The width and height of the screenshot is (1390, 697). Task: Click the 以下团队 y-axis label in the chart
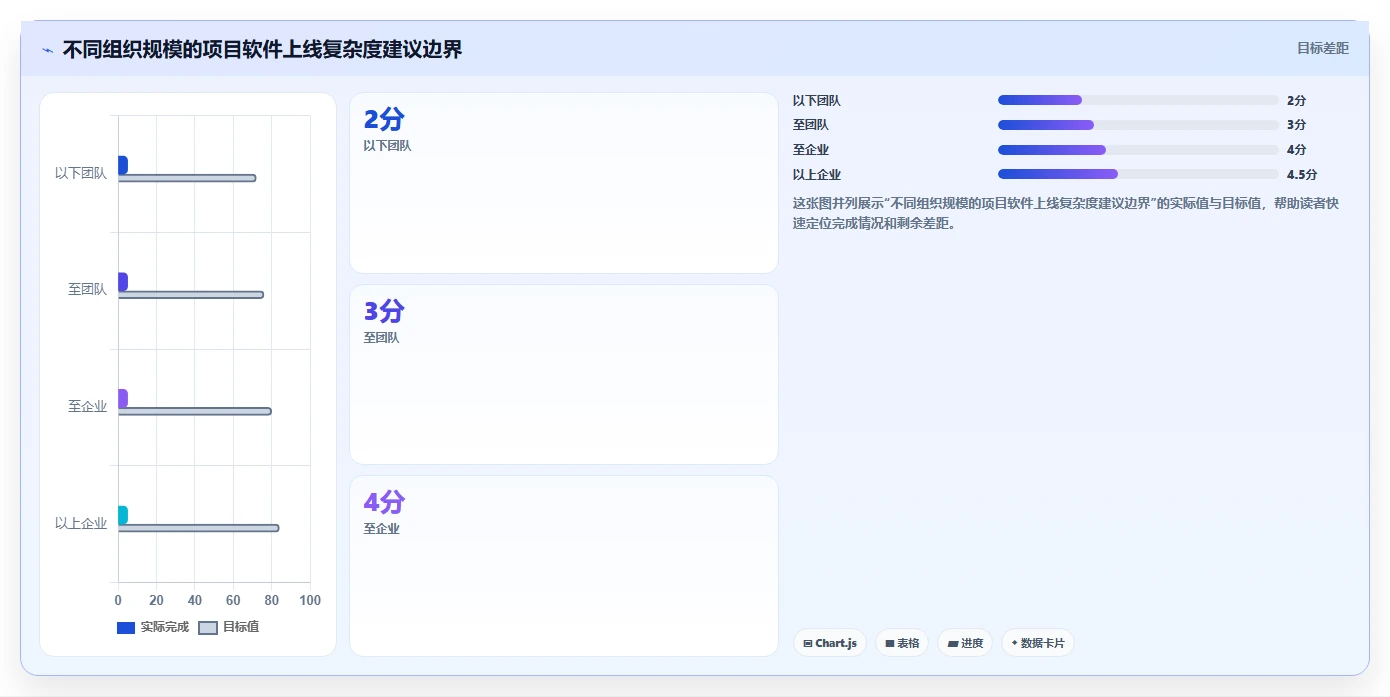coord(81,173)
